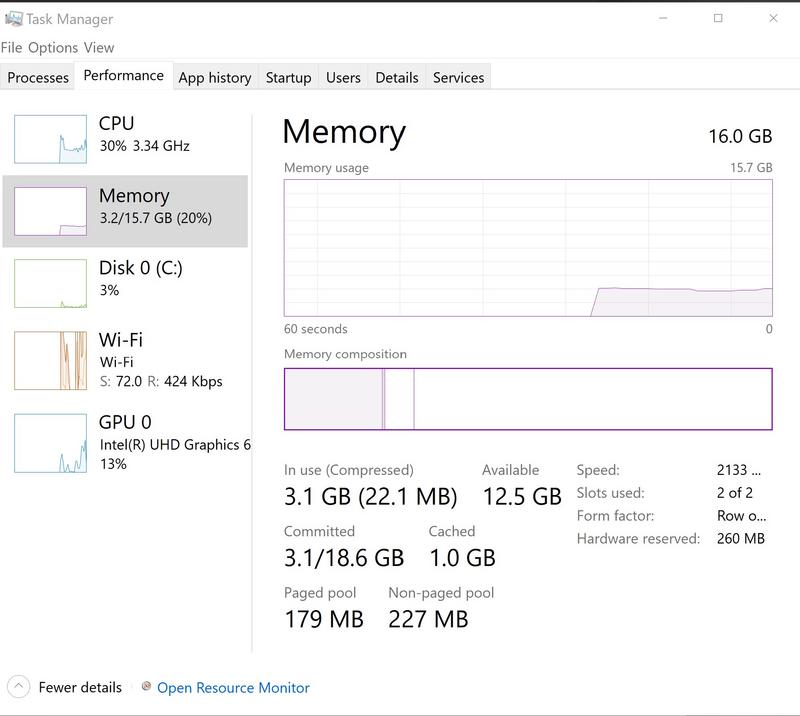800x716 pixels.
Task: Click the Memory composition bar
Action: [x=528, y=399]
